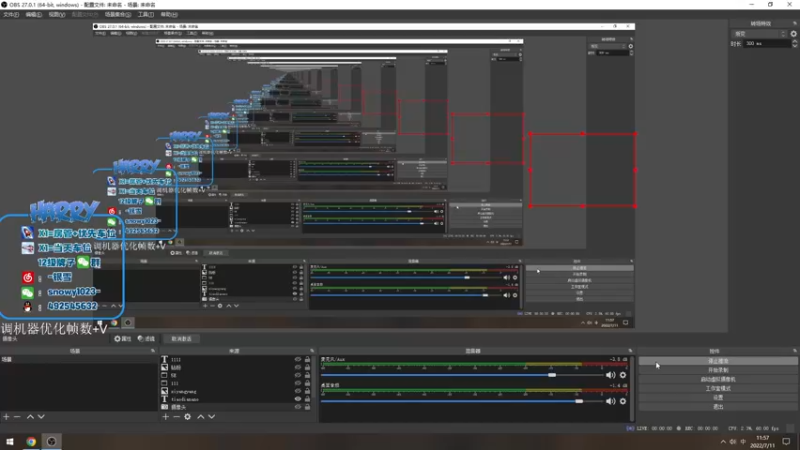Remove selected scene with minus icon
This screenshot has height=450, width=800.
tap(17, 417)
